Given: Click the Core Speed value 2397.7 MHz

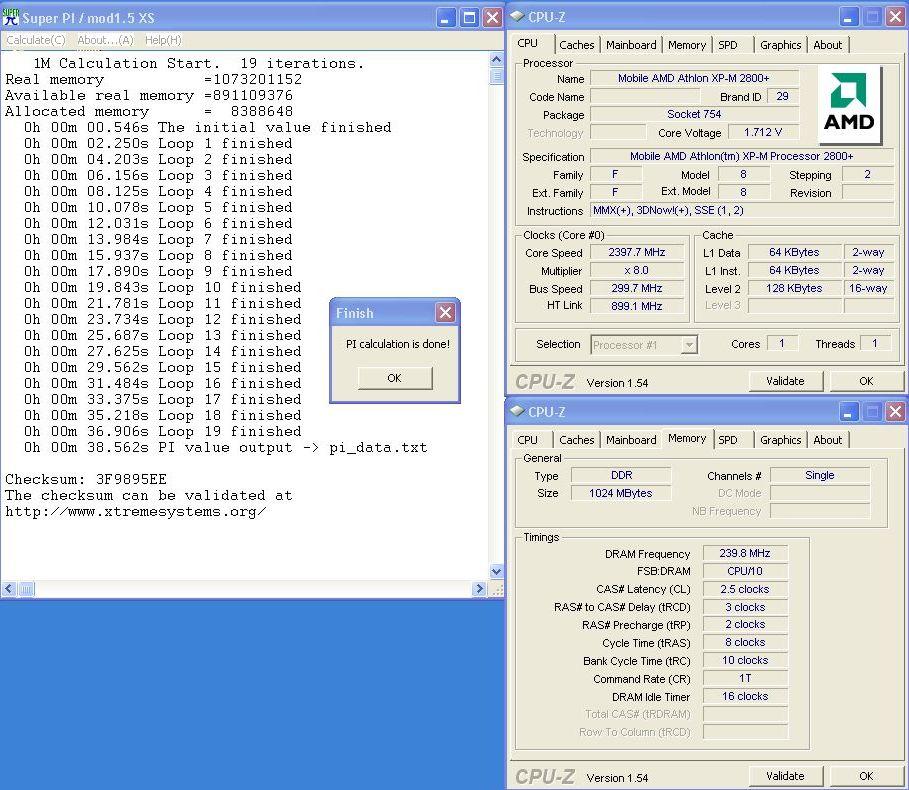Looking at the screenshot, I should pyautogui.click(x=637, y=252).
